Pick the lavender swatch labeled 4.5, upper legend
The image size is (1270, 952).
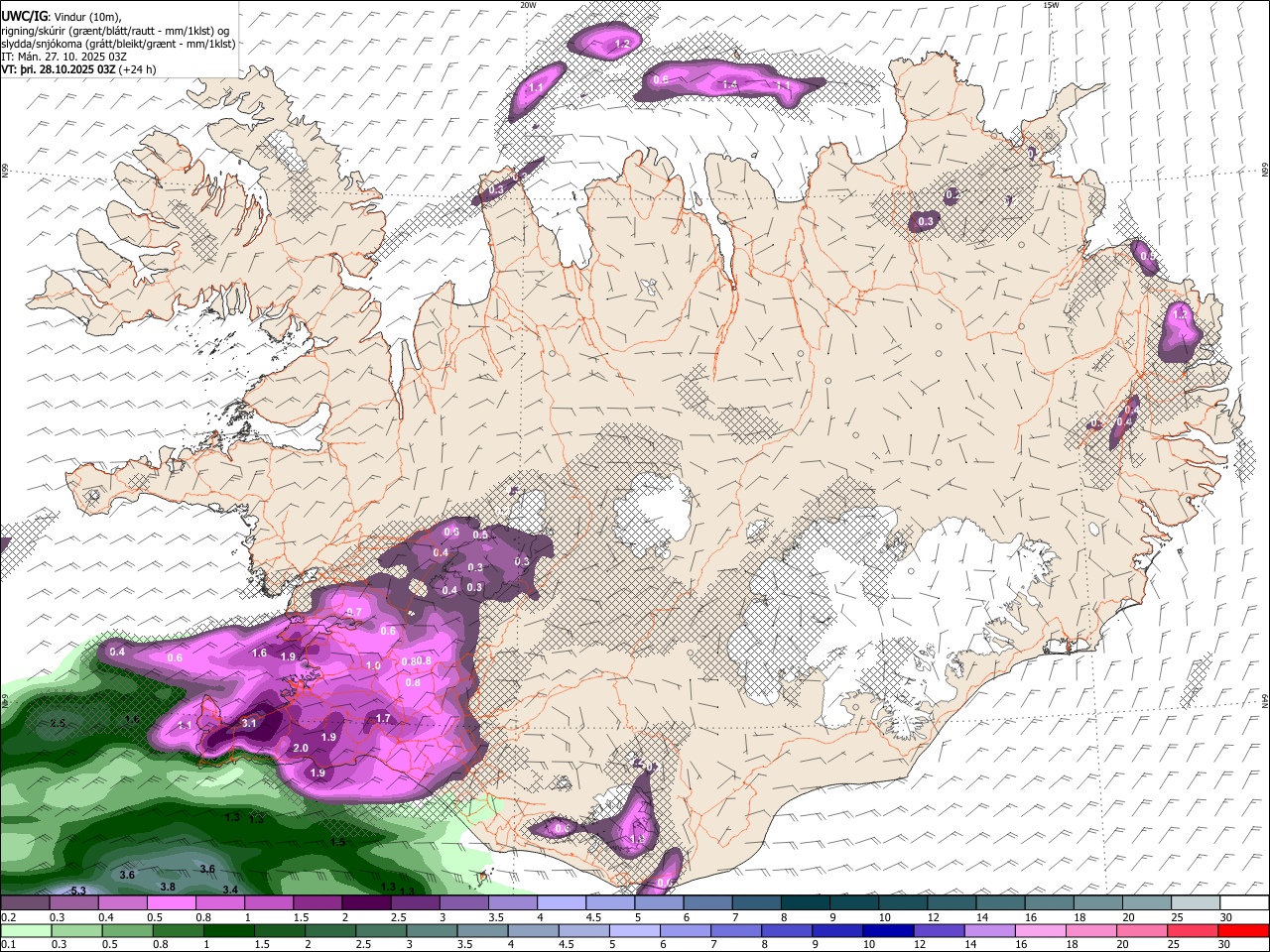[x=610, y=902]
